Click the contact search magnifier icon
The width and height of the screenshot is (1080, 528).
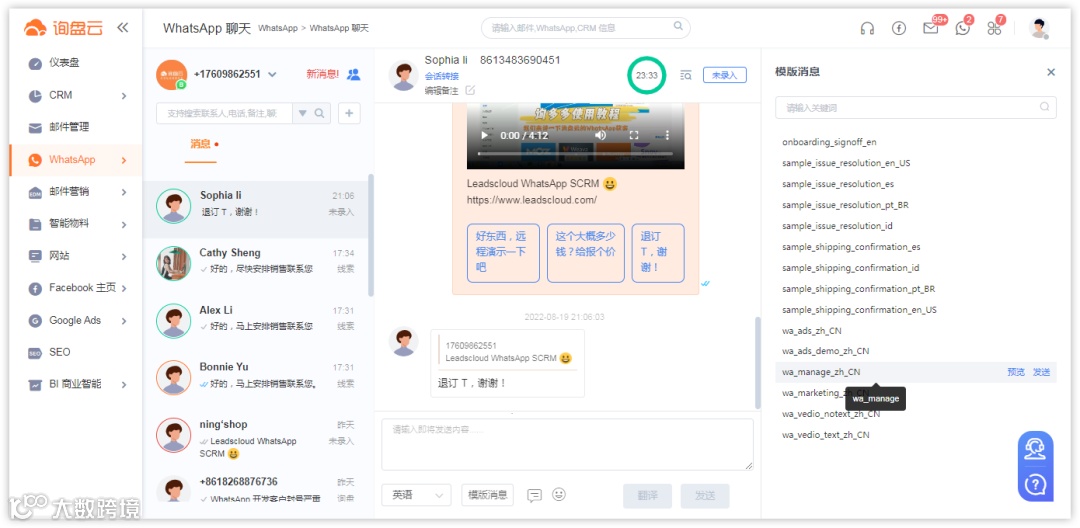[x=320, y=114]
